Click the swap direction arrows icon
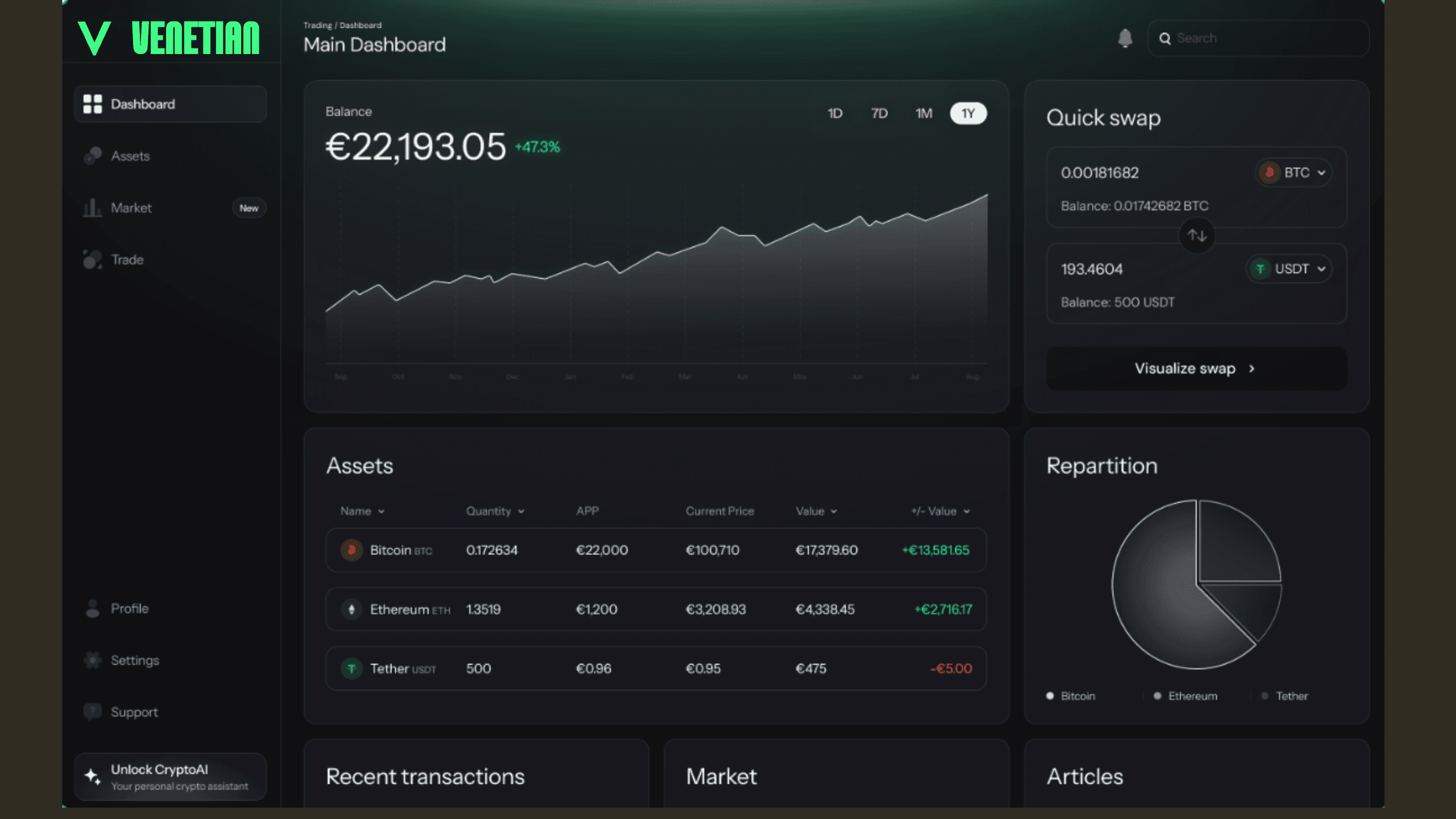Viewport: 1456px width, 819px height. pos(1197,235)
